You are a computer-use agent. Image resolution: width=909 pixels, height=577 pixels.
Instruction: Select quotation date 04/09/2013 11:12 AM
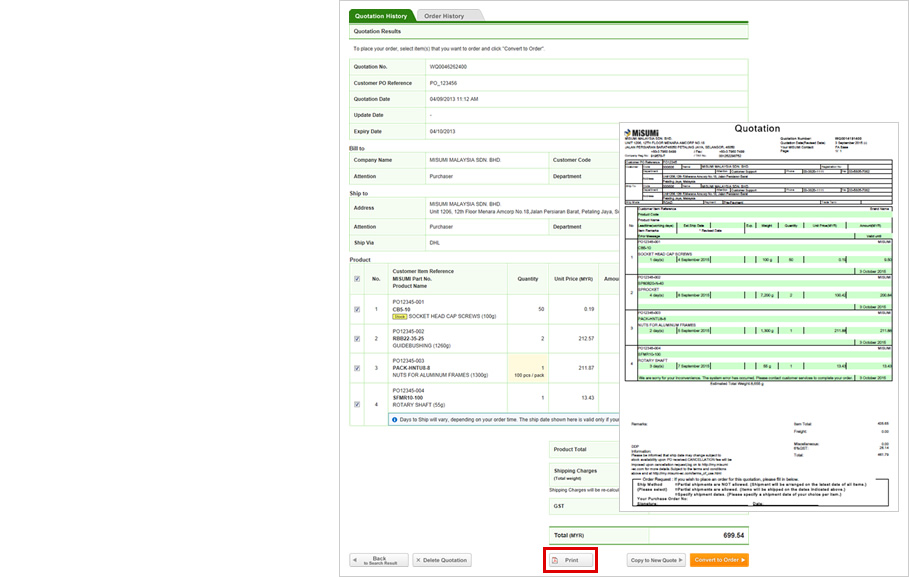pyautogui.click(x=454, y=99)
